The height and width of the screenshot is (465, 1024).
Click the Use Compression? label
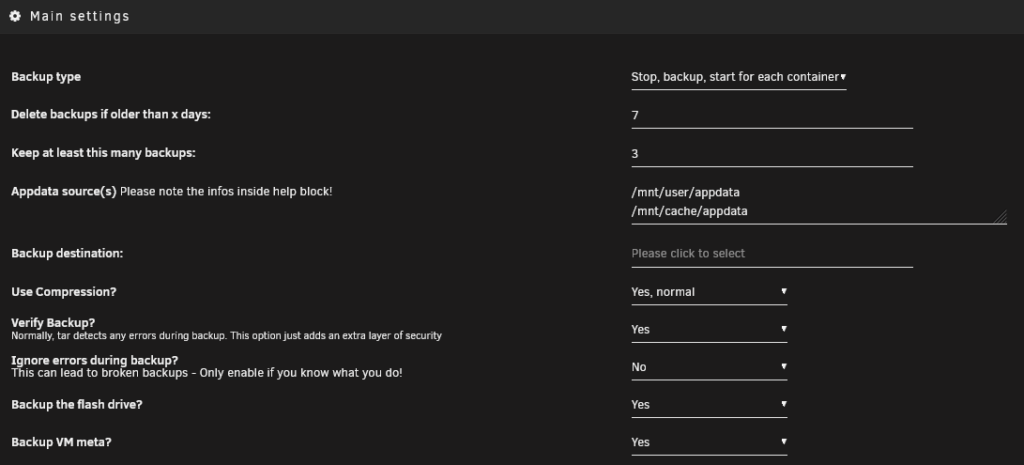click(64, 292)
